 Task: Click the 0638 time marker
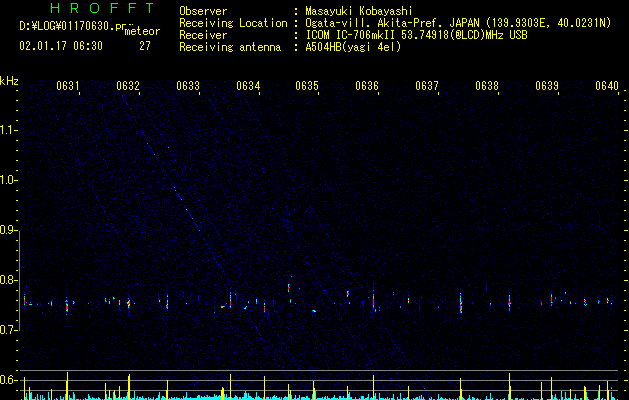point(487,86)
